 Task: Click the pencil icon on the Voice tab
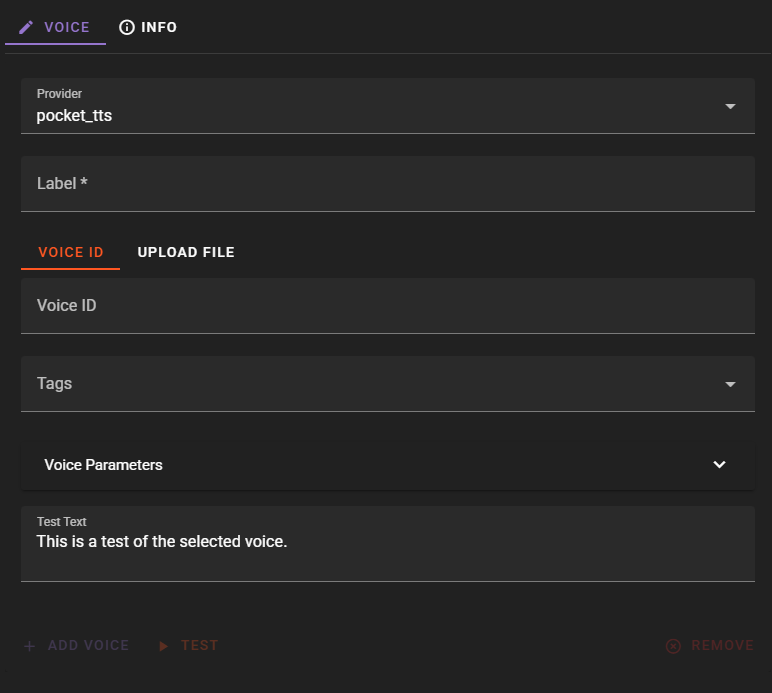(x=26, y=28)
